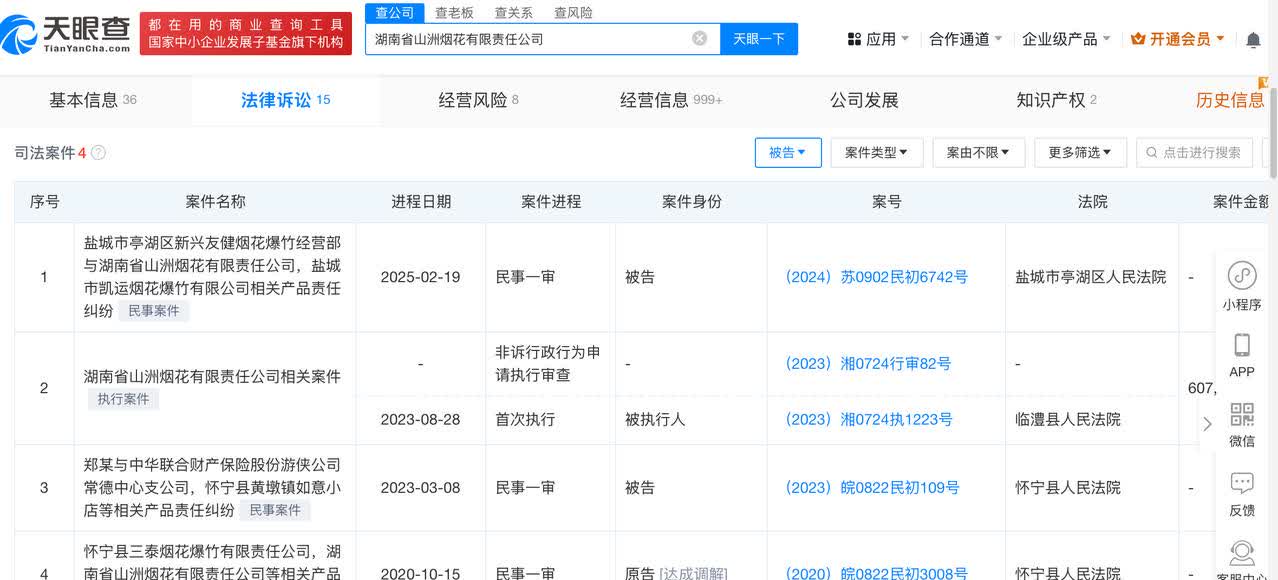
Task: Click the 被执行人 identity cell
Action: point(655,419)
